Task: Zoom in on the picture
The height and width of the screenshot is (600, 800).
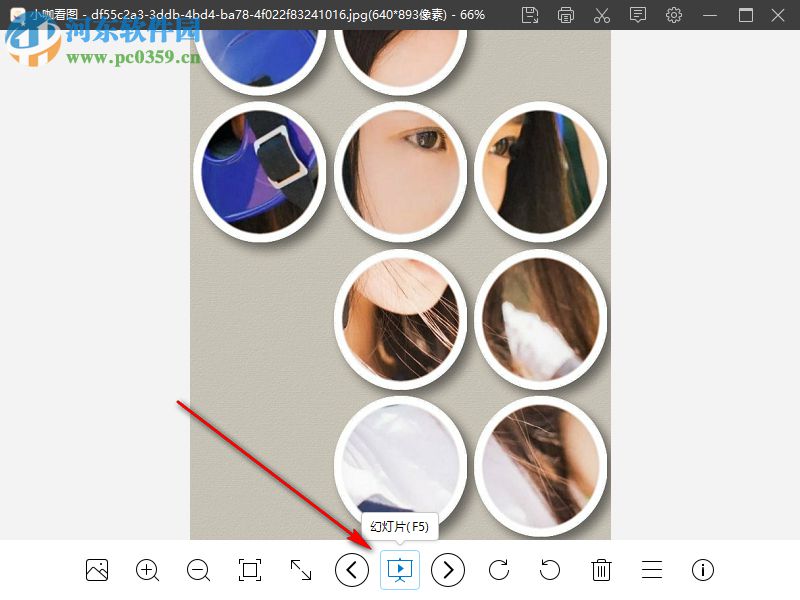Action: (x=147, y=570)
